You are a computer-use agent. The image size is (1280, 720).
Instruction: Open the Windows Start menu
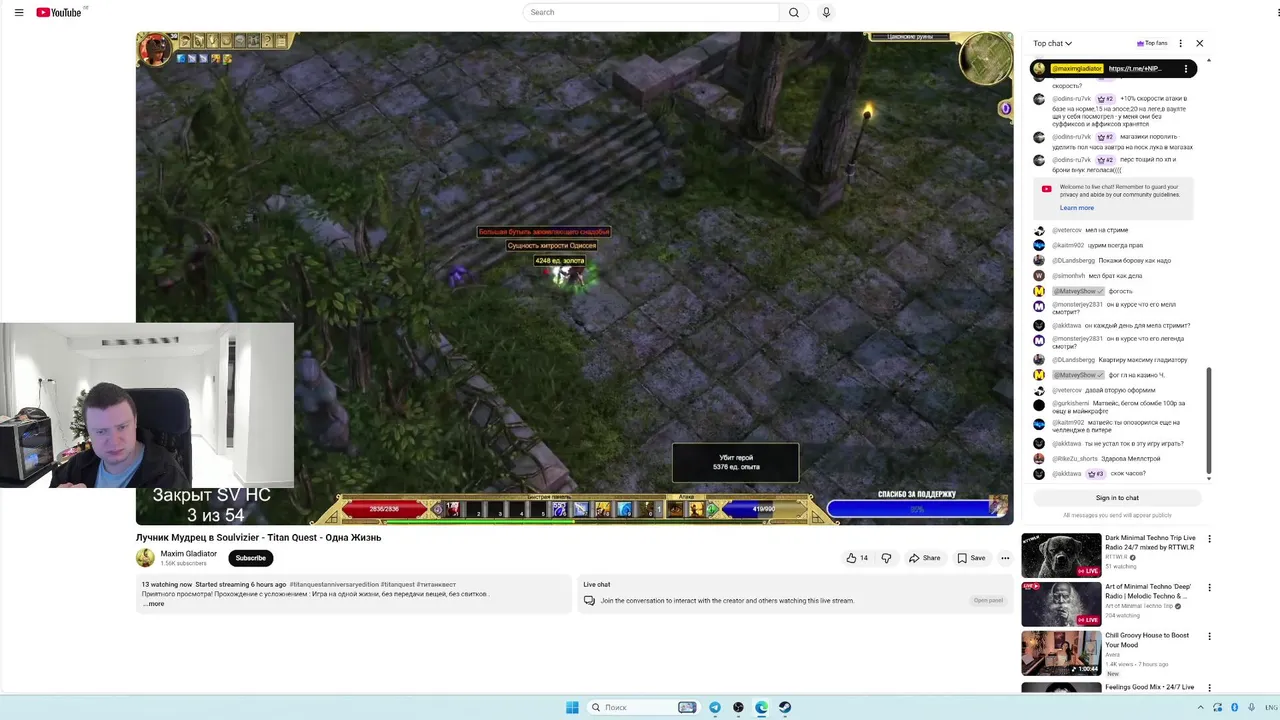[572, 707]
